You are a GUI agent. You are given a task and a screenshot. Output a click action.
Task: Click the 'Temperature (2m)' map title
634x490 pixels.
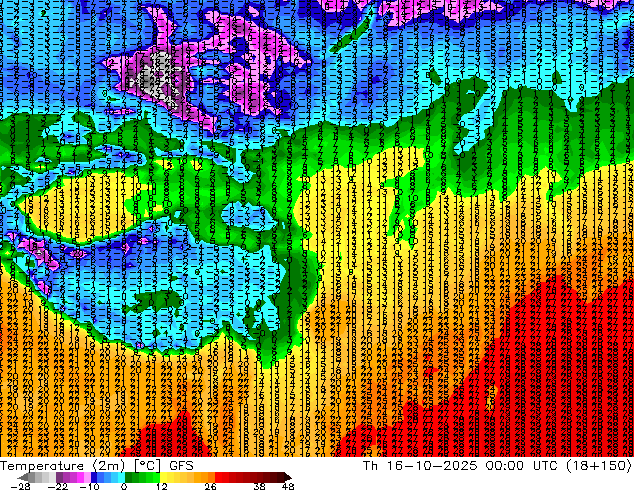coord(63,466)
